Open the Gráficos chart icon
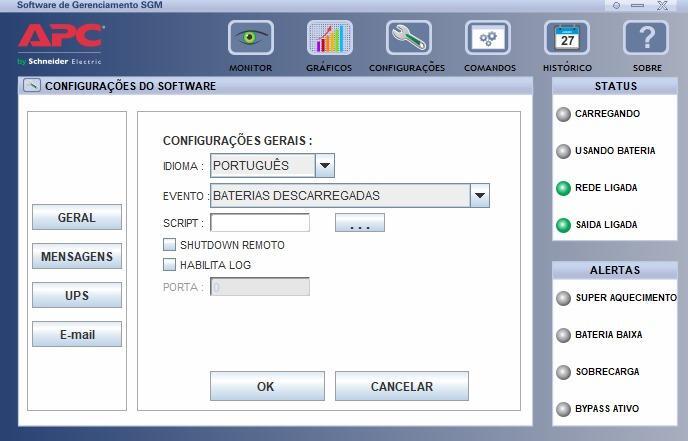 (330, 38)
